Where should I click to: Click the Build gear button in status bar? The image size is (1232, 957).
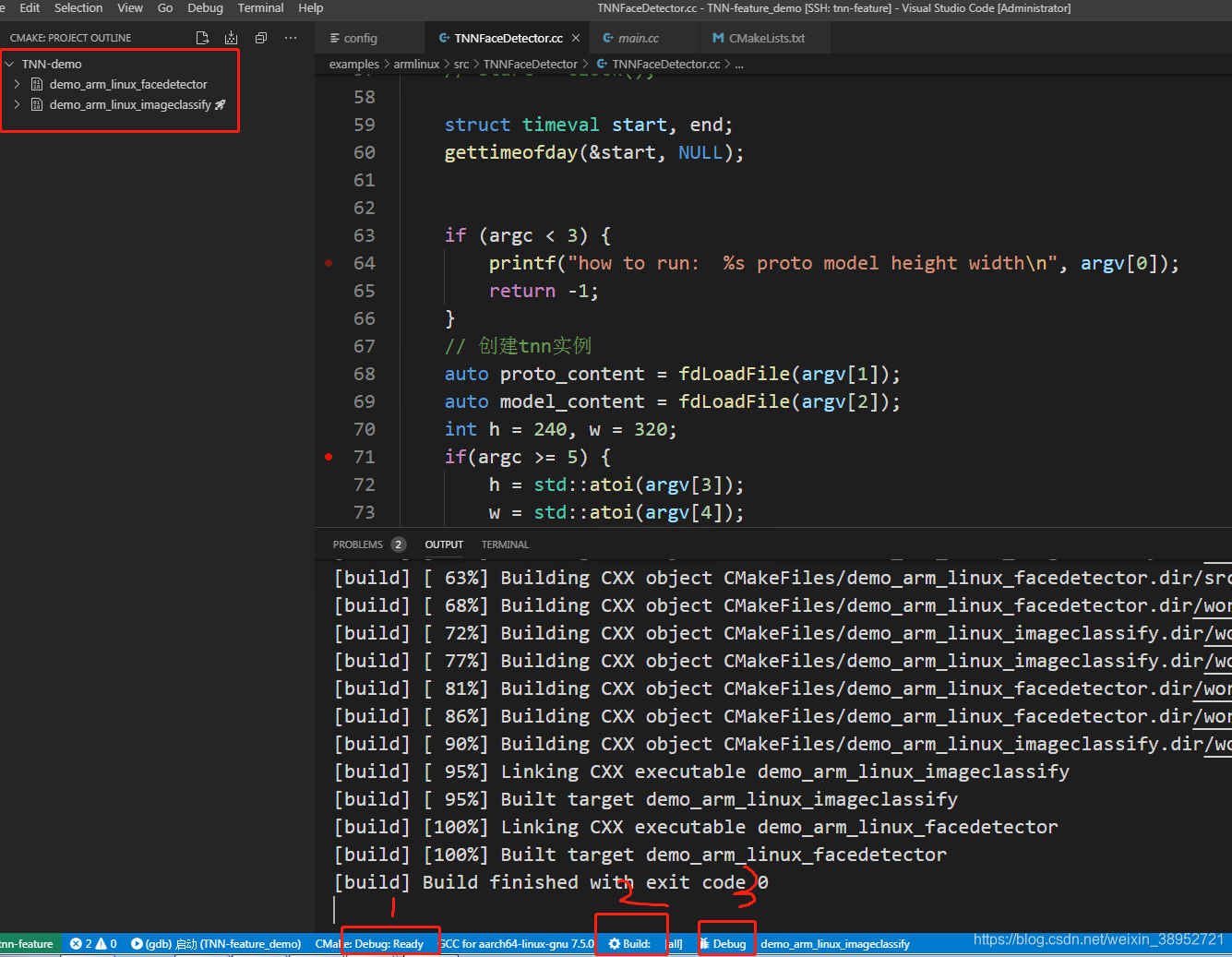tap(629, 943)
